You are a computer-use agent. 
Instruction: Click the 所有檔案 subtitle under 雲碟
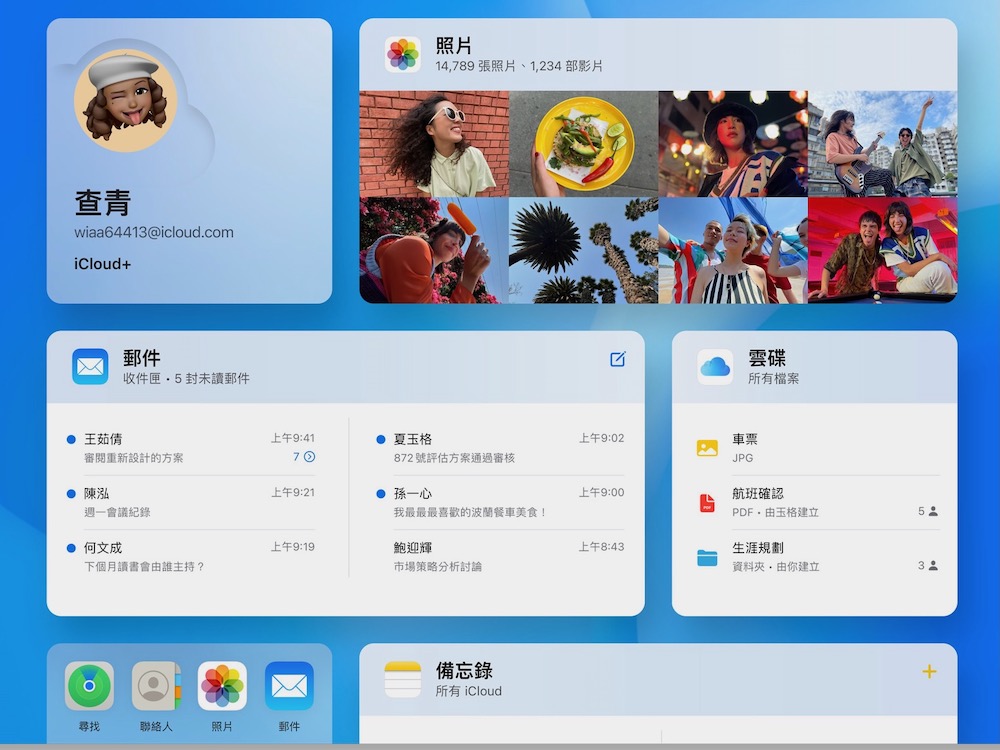coord(773,378)
